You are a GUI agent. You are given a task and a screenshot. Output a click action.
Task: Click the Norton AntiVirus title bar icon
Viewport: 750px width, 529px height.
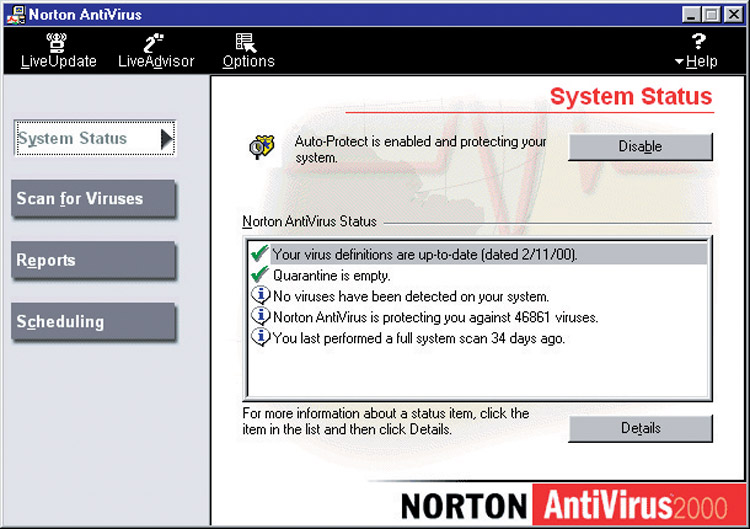[x=16, y=14]
